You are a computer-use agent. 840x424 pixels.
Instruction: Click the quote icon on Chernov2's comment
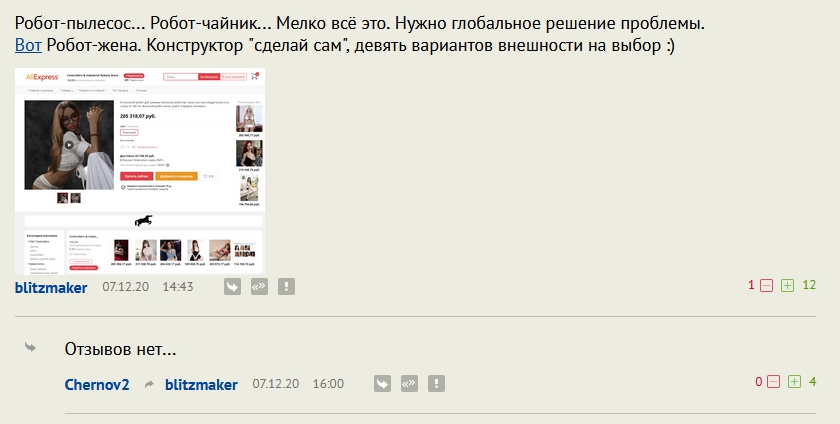point(409,383)
